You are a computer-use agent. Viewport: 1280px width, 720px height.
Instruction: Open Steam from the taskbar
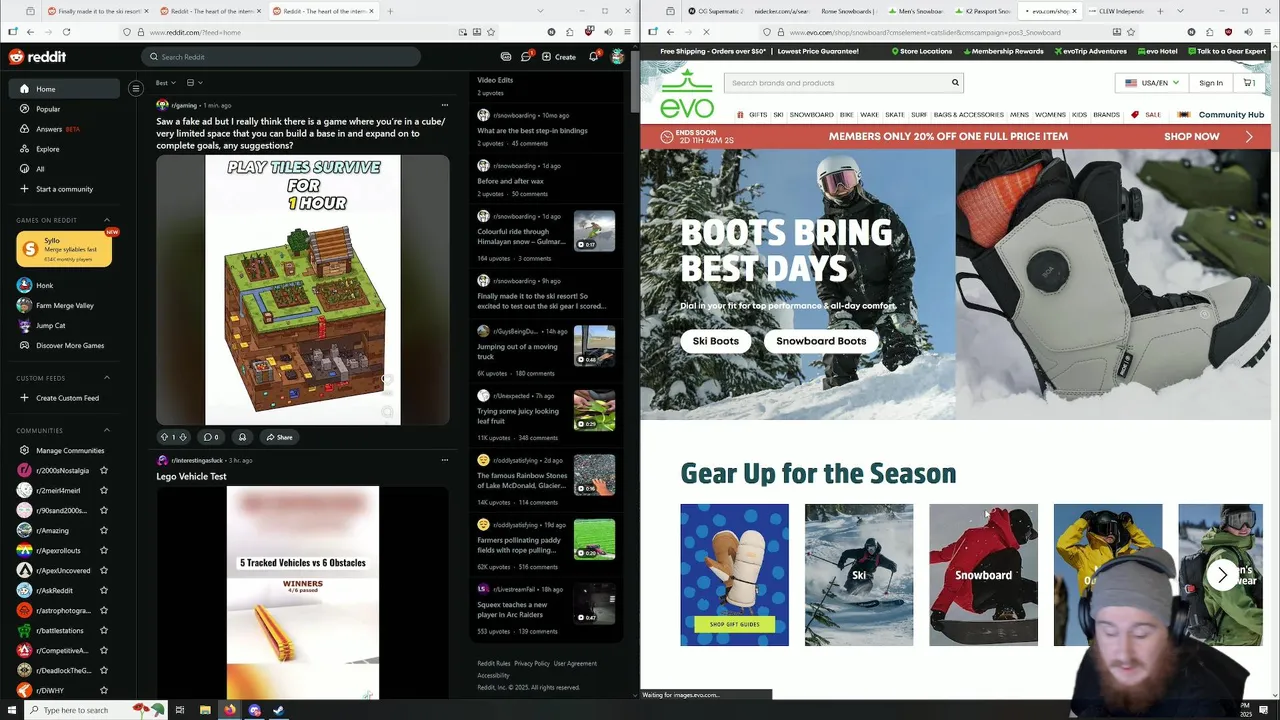(279, 710)
